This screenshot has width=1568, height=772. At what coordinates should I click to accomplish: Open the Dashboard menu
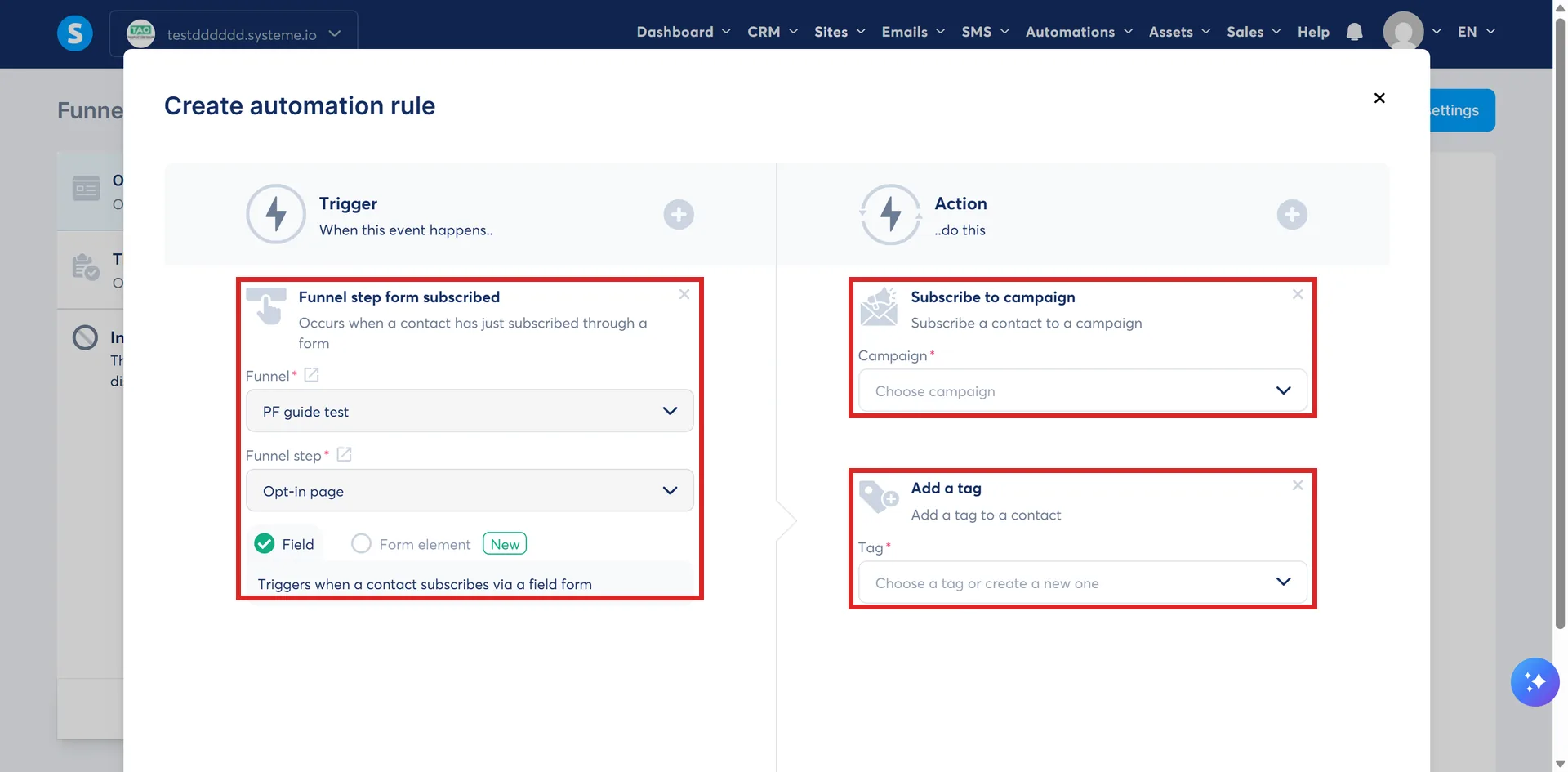click(684, 32)
